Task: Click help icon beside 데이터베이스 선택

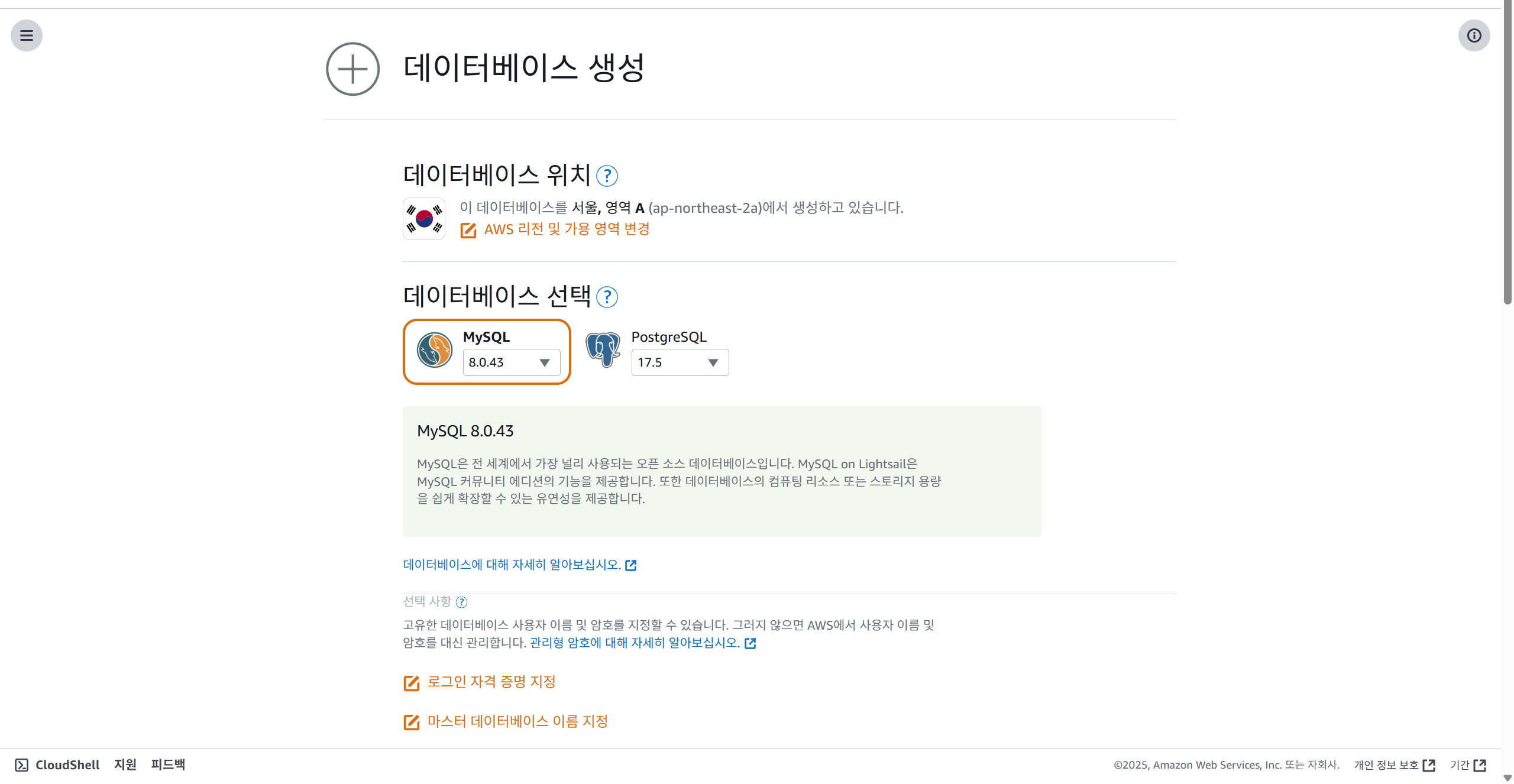Action: click(x=607, y=297)
